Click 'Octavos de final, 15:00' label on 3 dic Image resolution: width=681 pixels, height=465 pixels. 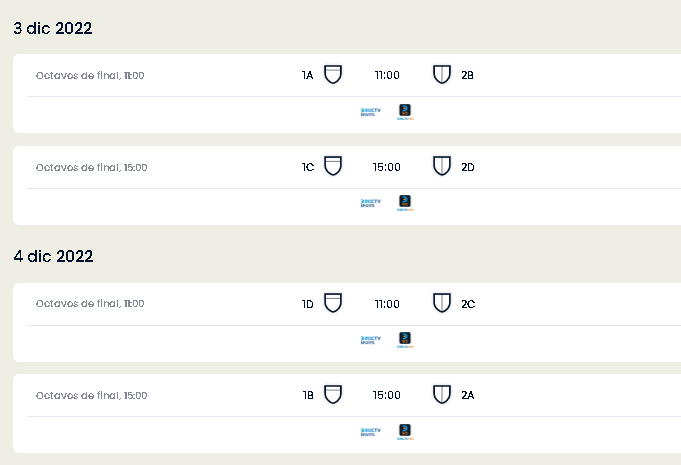[92, 168]
